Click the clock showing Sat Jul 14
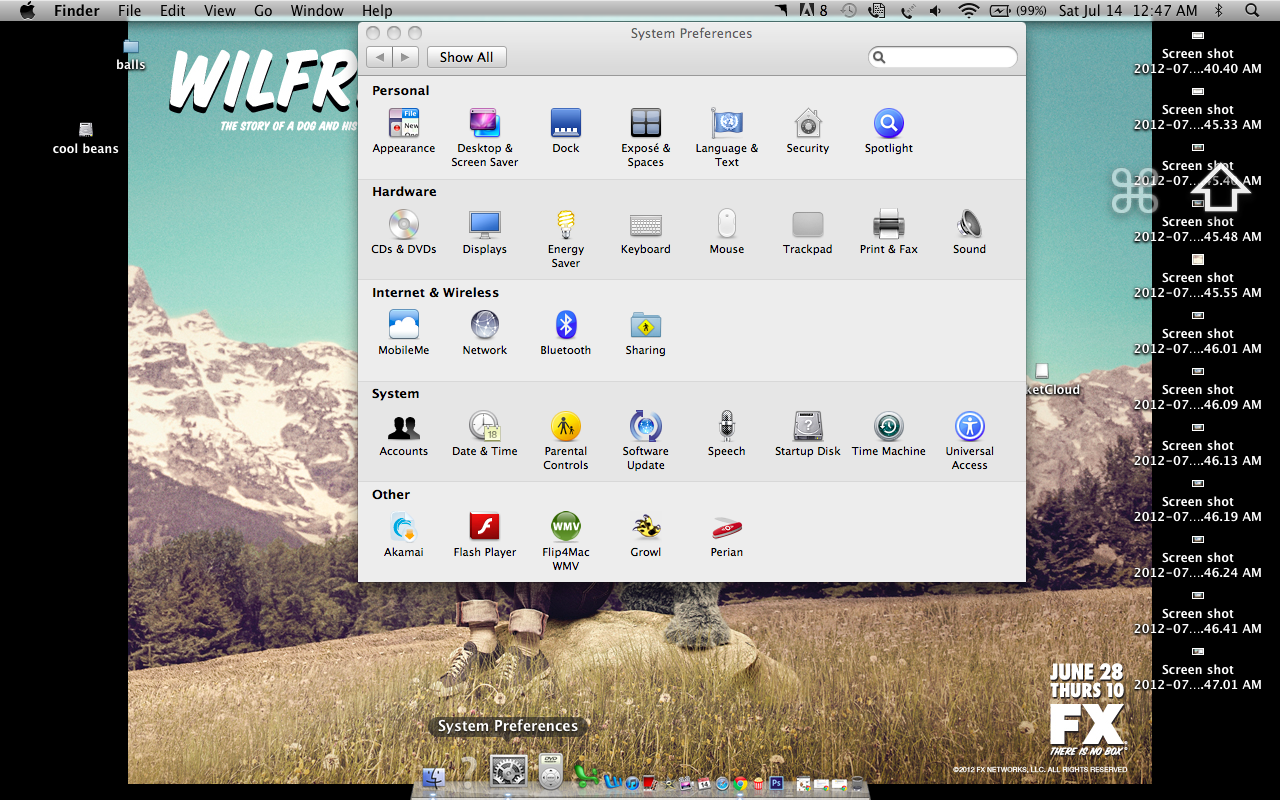 point(1127,11)
